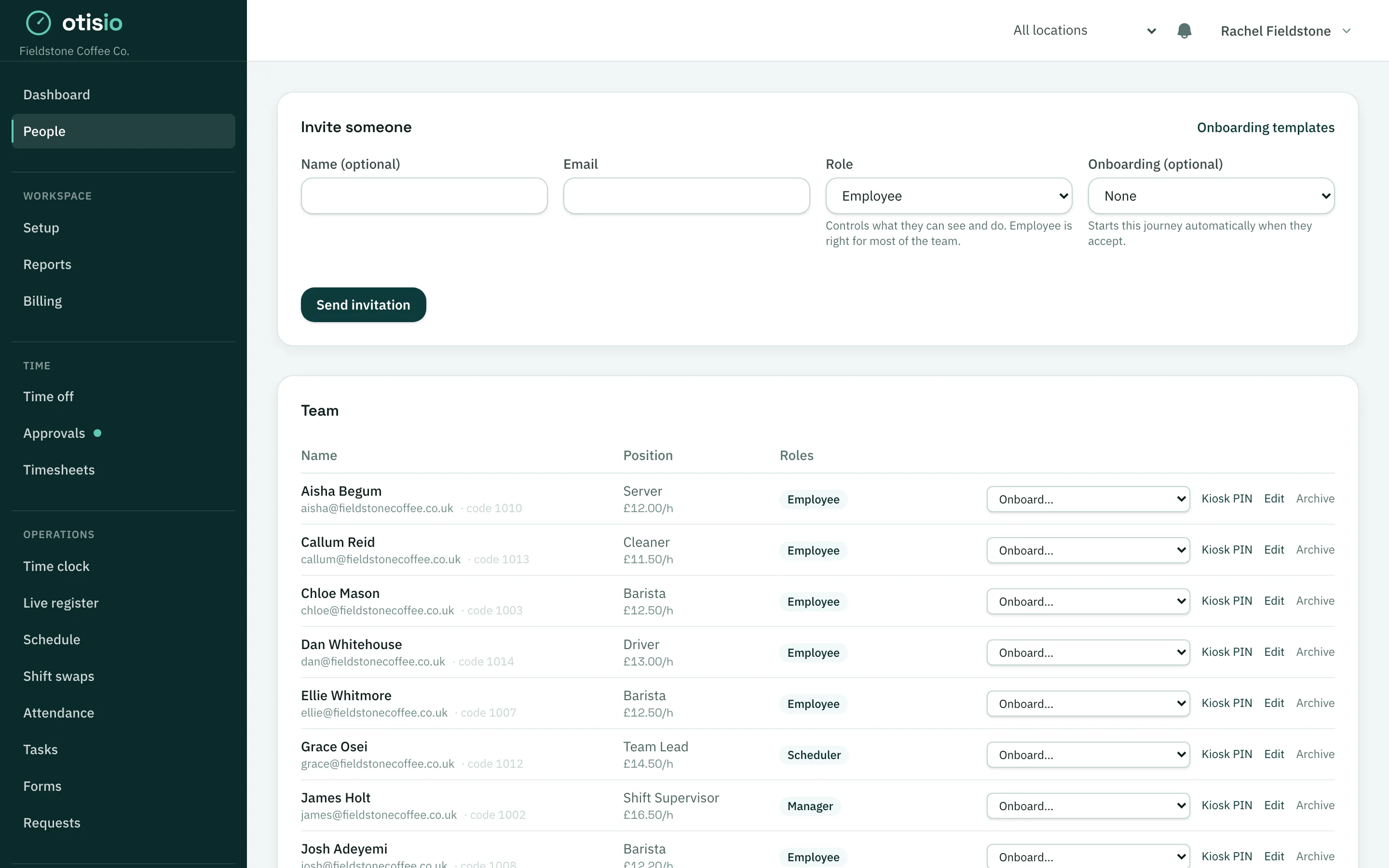Click the Scheduler role badge for Grace Osei
Viewport: 1389px width, 868px height.
coord(814,755)
